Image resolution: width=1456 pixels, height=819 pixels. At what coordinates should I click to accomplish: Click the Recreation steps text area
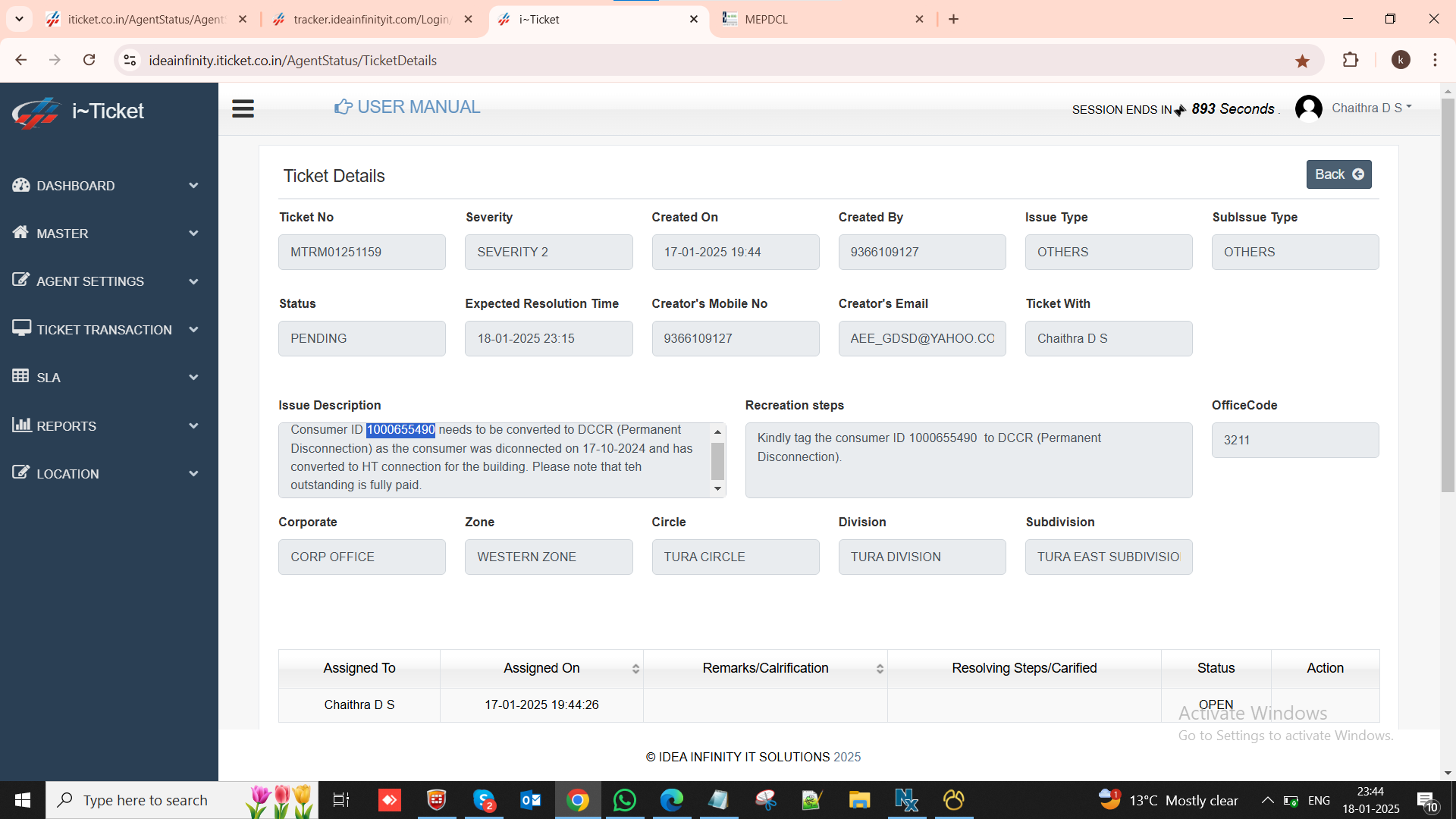pos(968,460)
